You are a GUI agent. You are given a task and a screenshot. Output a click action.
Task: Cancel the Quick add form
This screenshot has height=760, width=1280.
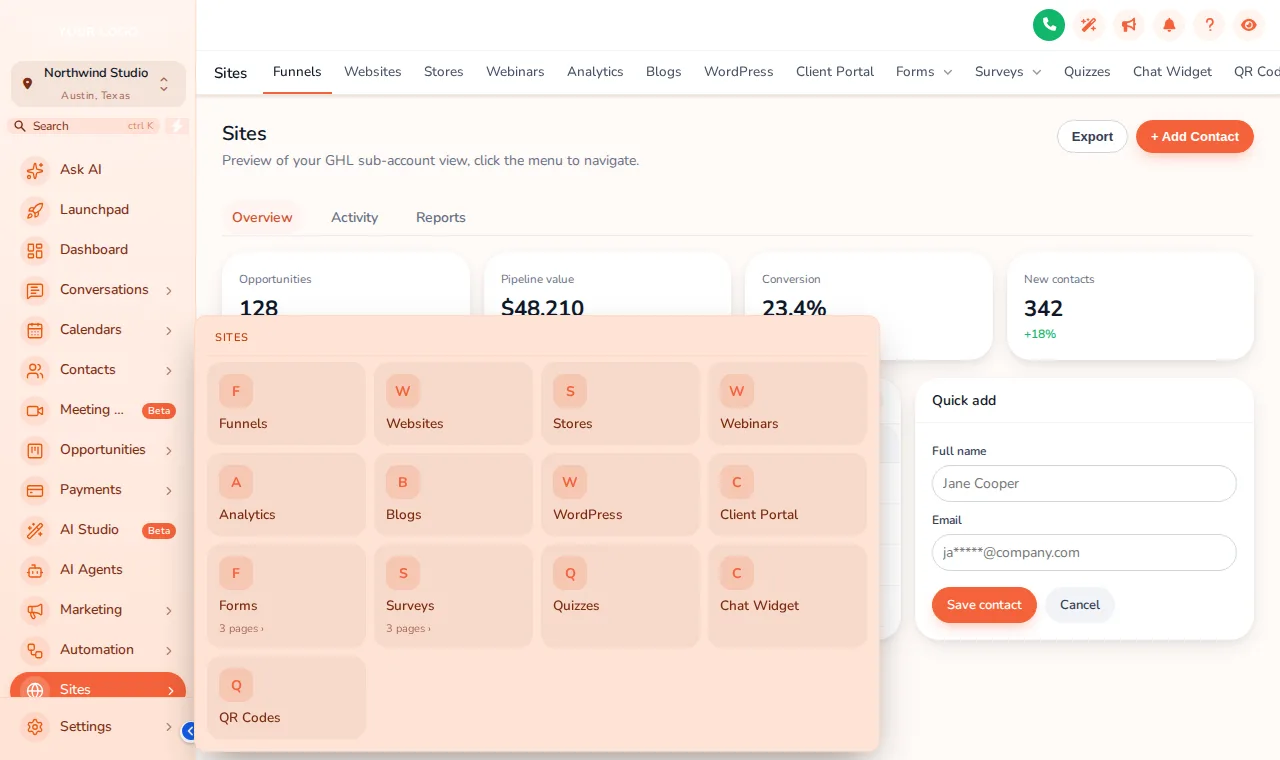pyautogui.click(x=1080, y=605)
